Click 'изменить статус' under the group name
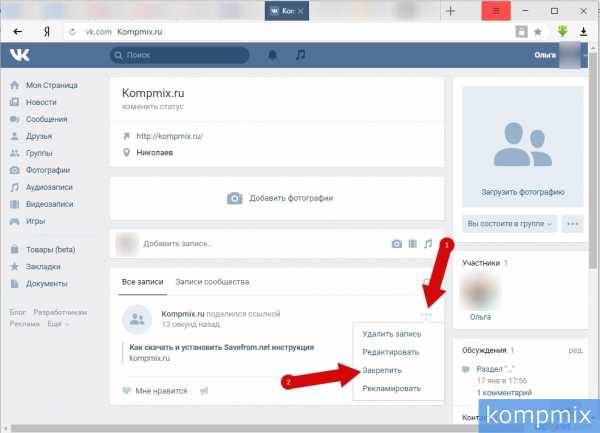600x433 pixels. coord(153,107)
